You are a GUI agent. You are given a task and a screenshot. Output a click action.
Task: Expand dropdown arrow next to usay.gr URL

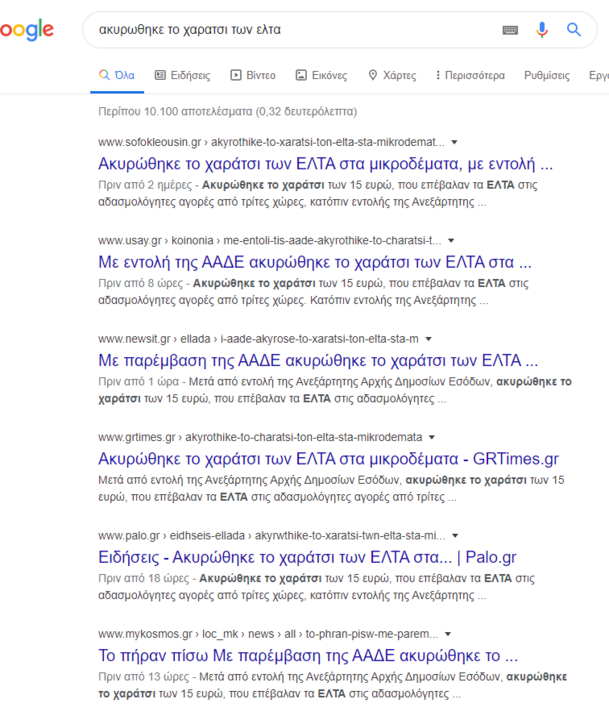pyautogui.click(x=451, y=241)
